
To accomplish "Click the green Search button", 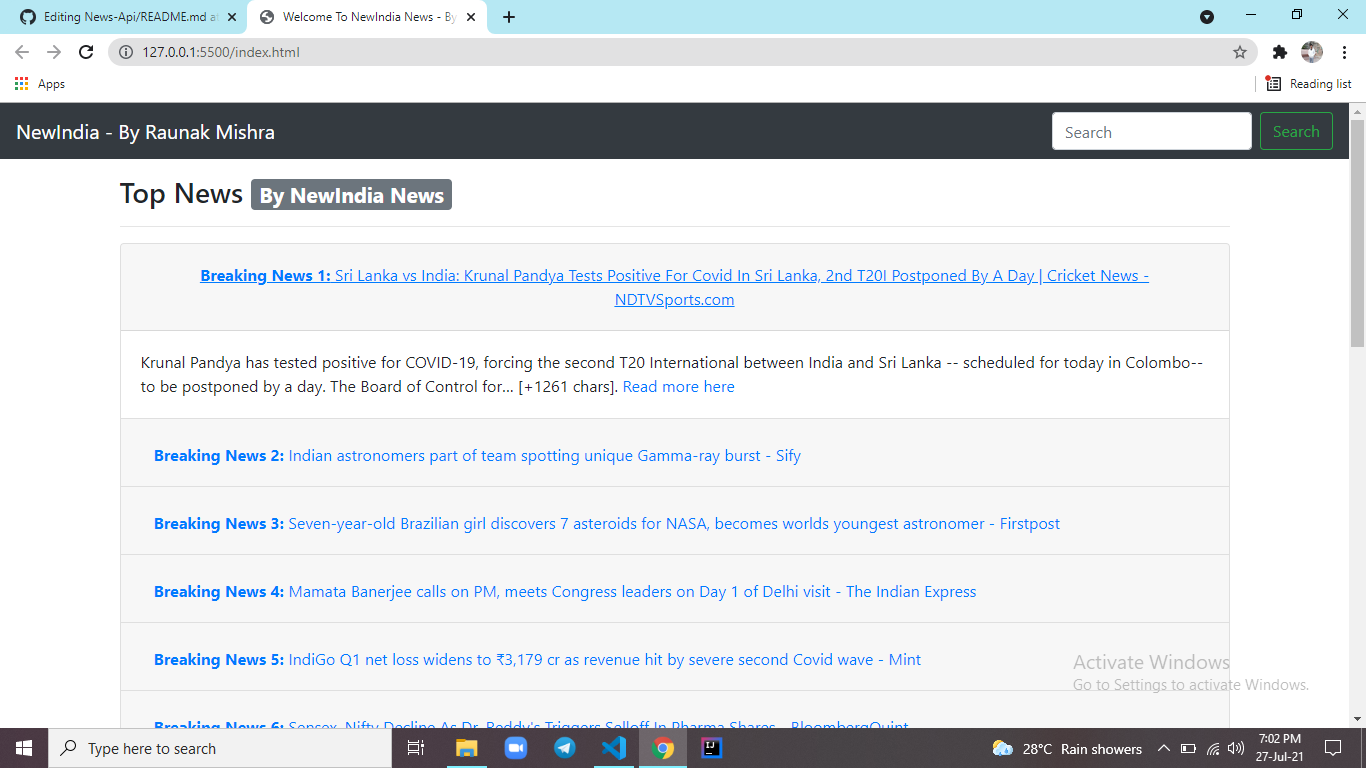I will tap(1296, 131).
